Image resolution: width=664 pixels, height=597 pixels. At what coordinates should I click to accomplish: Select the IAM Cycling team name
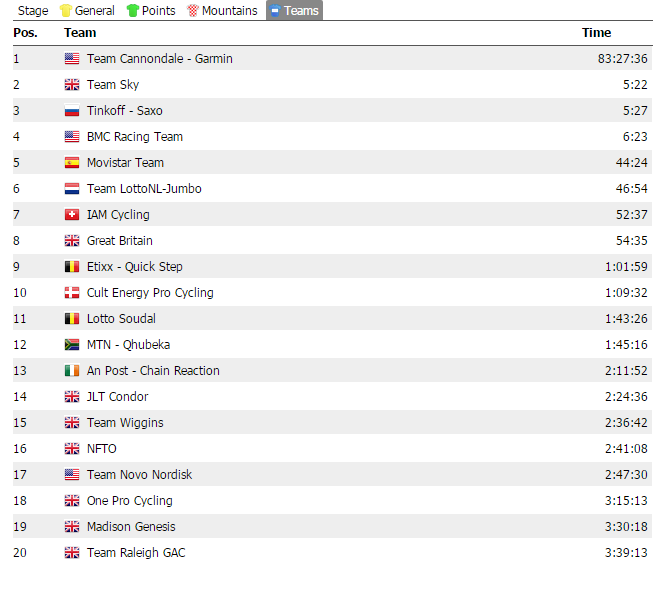(118, 215)
